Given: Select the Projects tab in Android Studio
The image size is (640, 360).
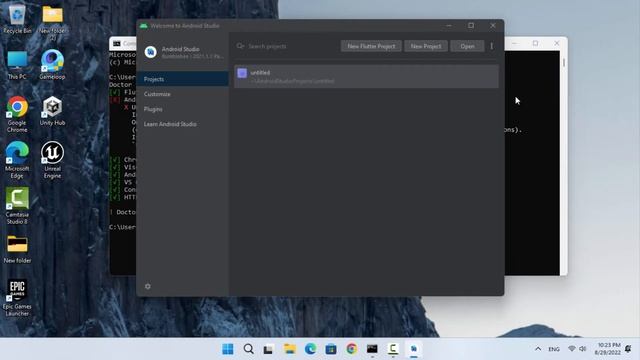Looking at the screenshot, I should coord(182,79).
